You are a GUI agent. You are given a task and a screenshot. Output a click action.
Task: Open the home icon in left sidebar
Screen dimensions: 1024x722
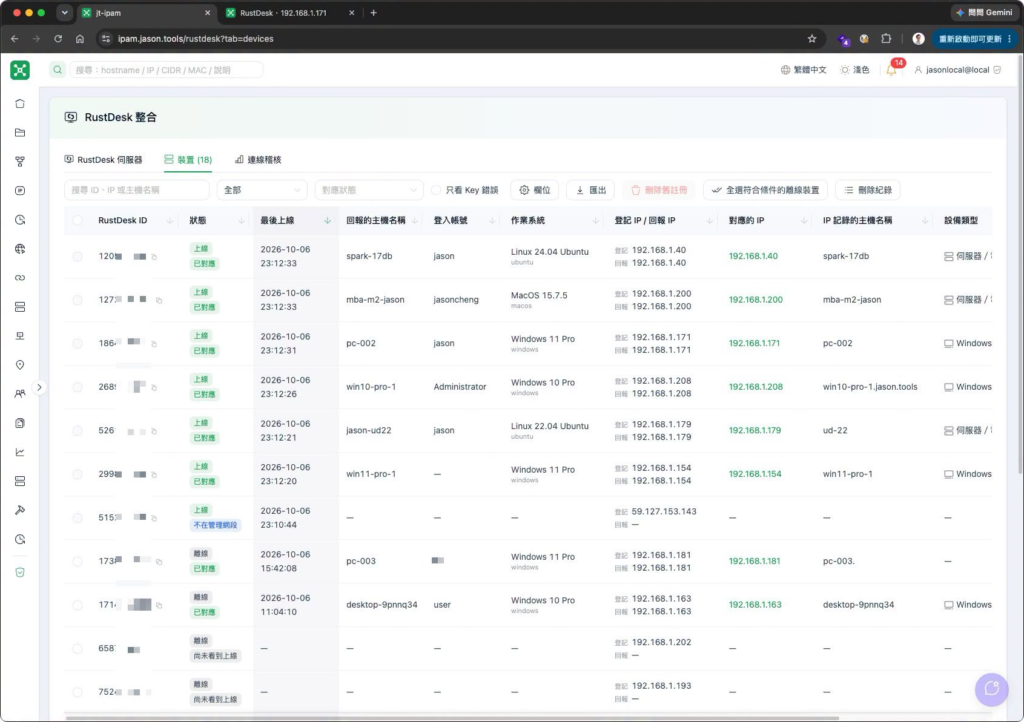click(x=20, y=103)
